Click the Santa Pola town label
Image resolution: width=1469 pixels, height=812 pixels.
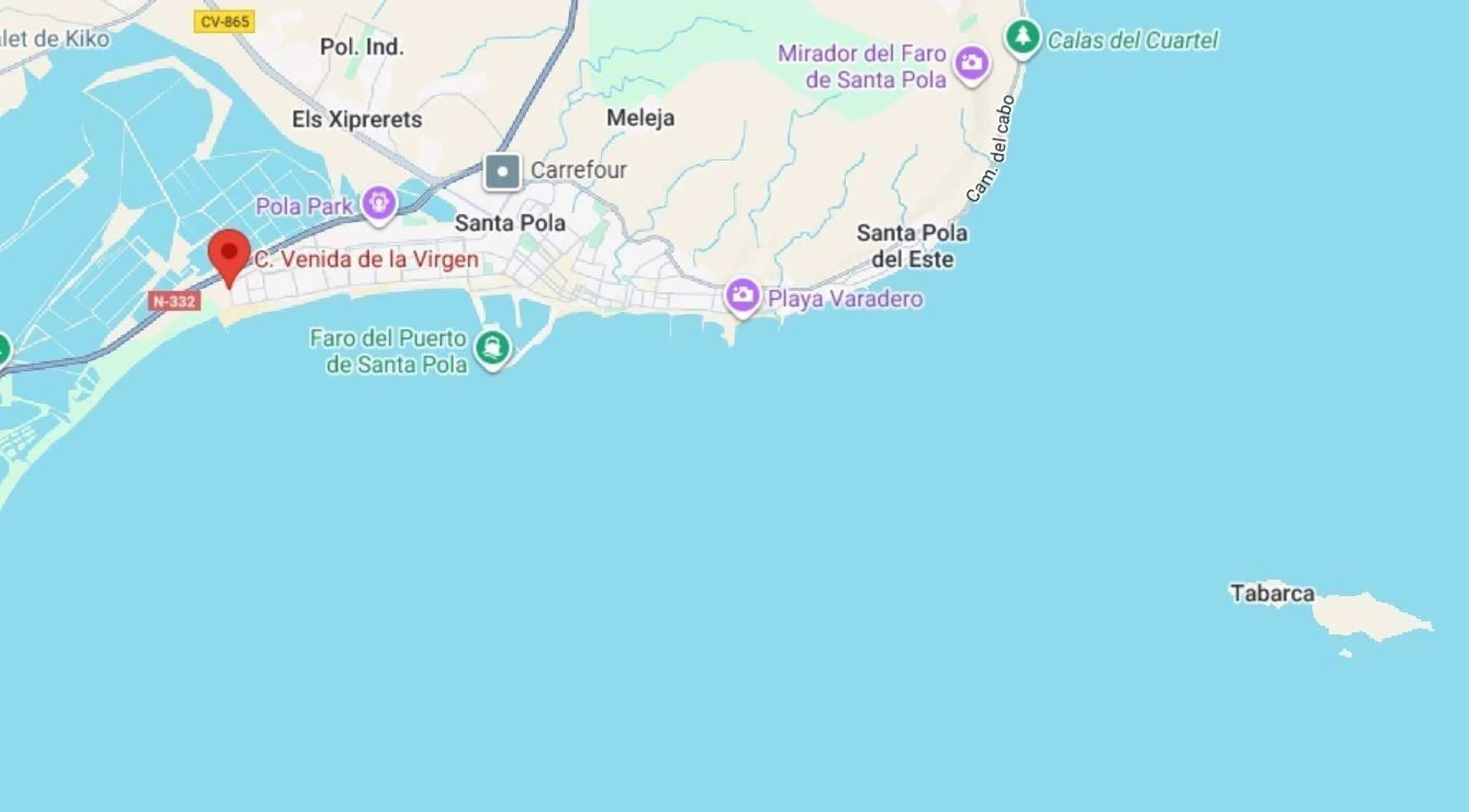coord(510,223)
